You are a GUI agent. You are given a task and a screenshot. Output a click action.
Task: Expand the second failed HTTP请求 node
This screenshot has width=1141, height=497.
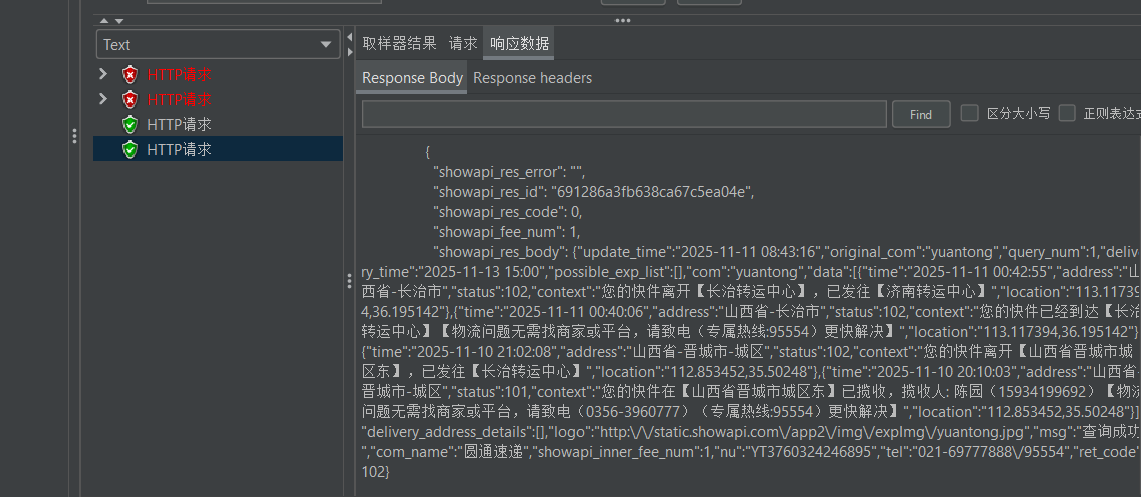pyautogui.click(x=103, y=99)
